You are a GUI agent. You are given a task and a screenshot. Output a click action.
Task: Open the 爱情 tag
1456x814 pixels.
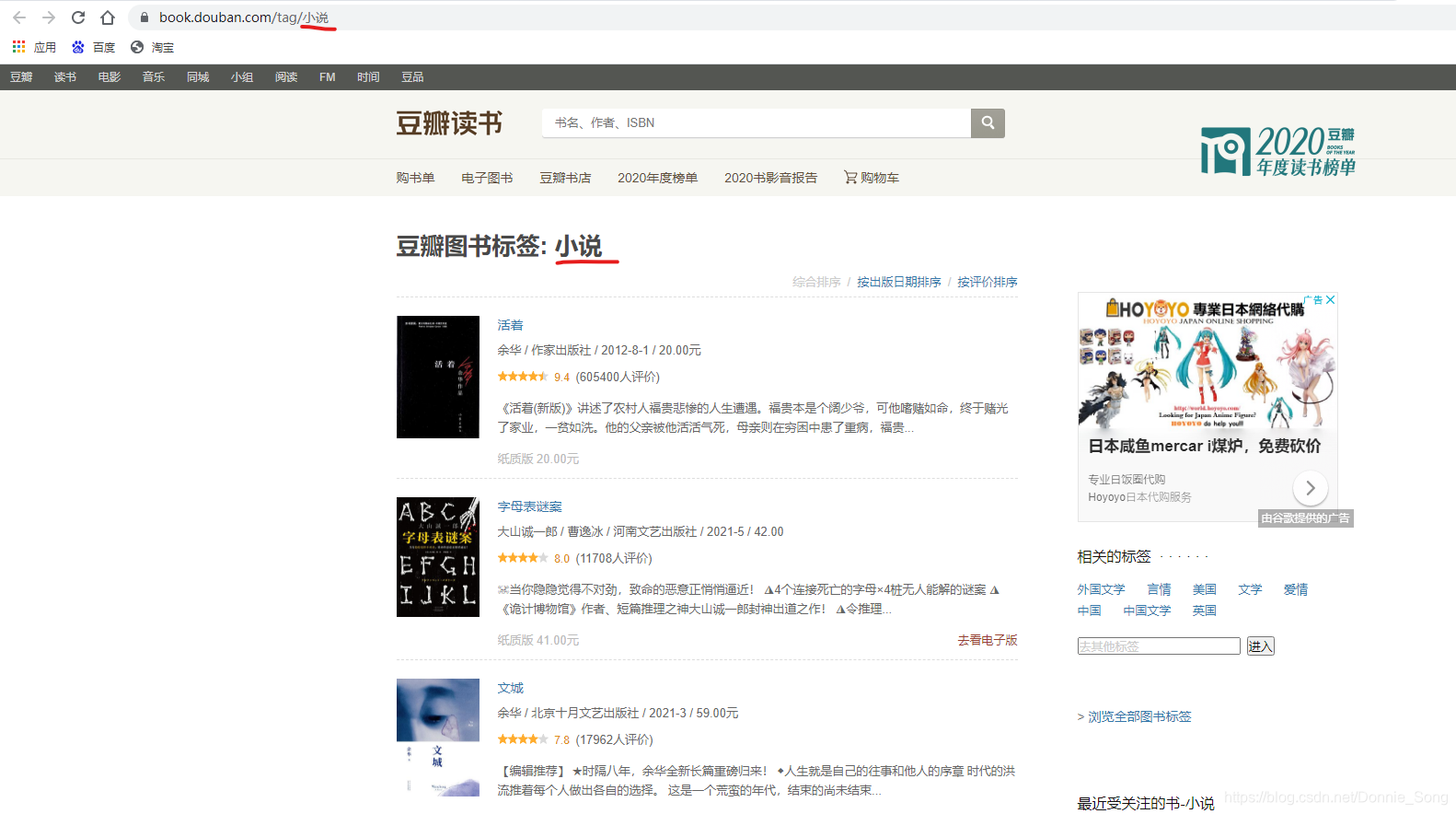(1296, 589)
